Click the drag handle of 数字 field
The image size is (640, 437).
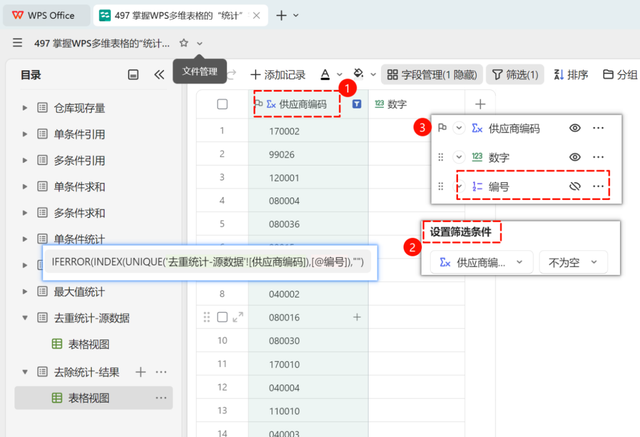(441, 157)
